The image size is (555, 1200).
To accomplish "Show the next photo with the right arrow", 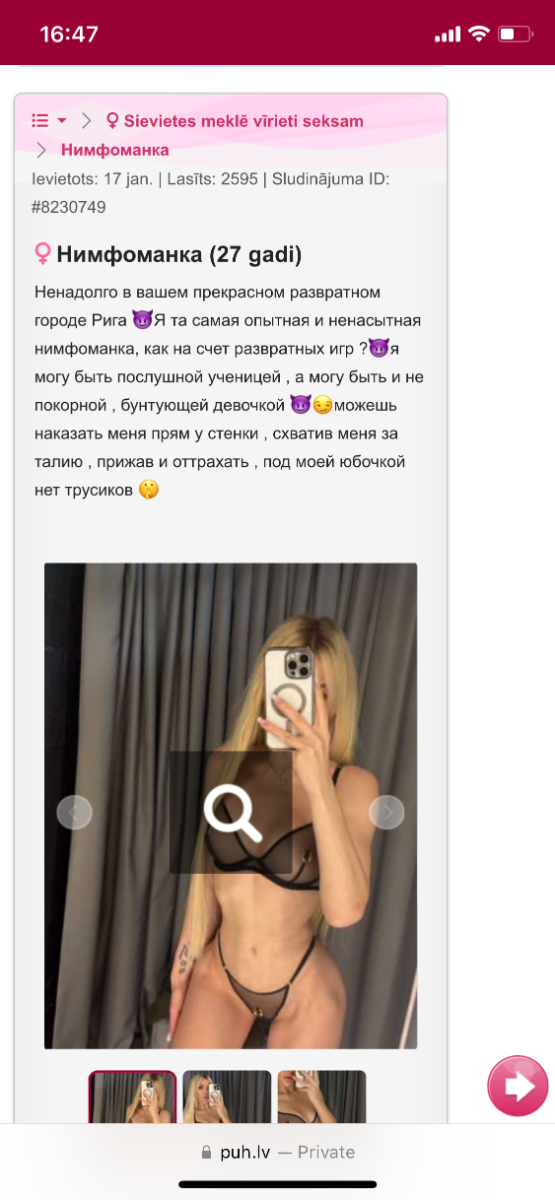I will [x=387, y=812].
